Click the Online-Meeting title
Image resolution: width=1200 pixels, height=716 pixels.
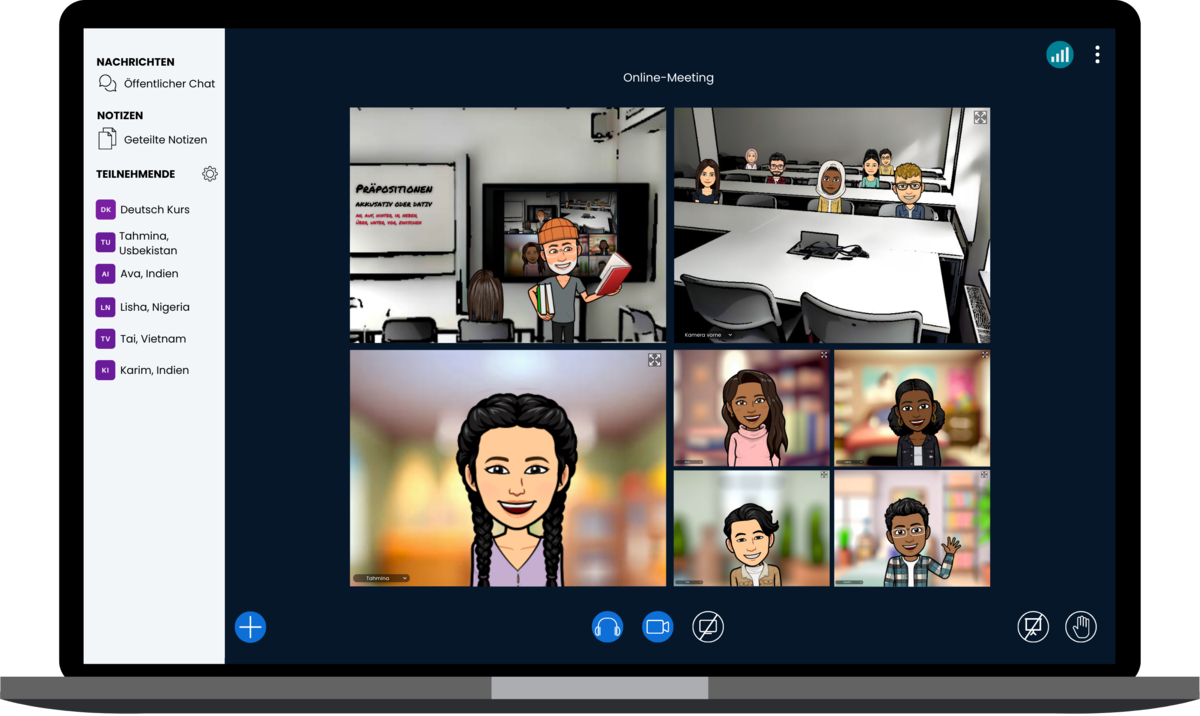tap(668, 78)
